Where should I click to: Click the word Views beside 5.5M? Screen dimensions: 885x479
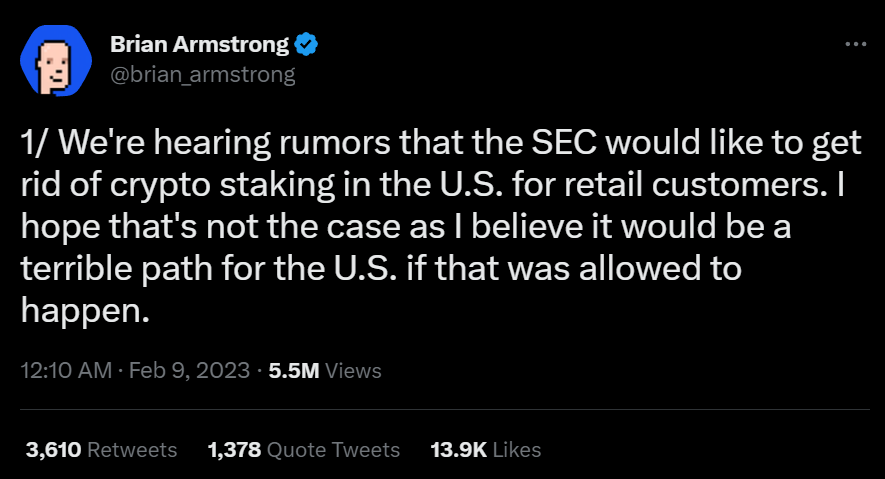[353, 371]
